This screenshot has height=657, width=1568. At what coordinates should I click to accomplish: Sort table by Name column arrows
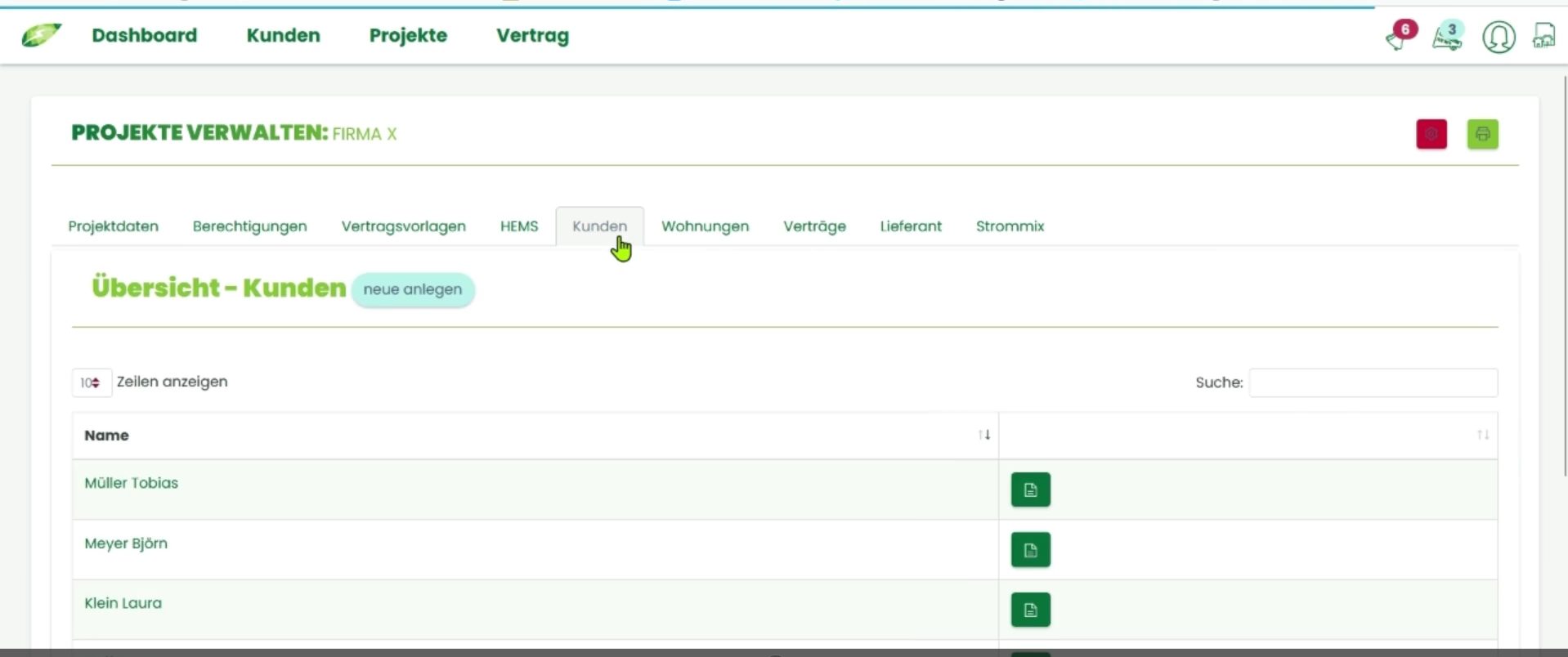click(x=984, y=435)
